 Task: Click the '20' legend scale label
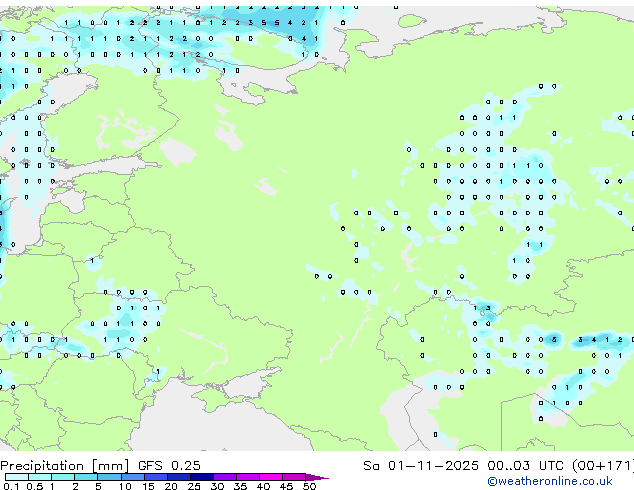pyautogui.click(x=171, y=486)
